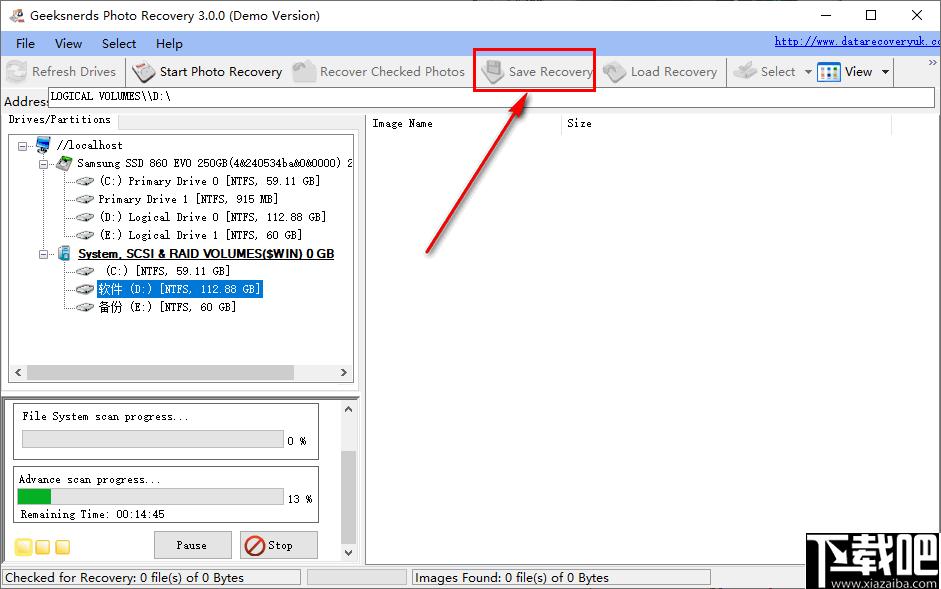Collapse System, SCSI & RAID VOLUMES node

(x=43, y=254)
